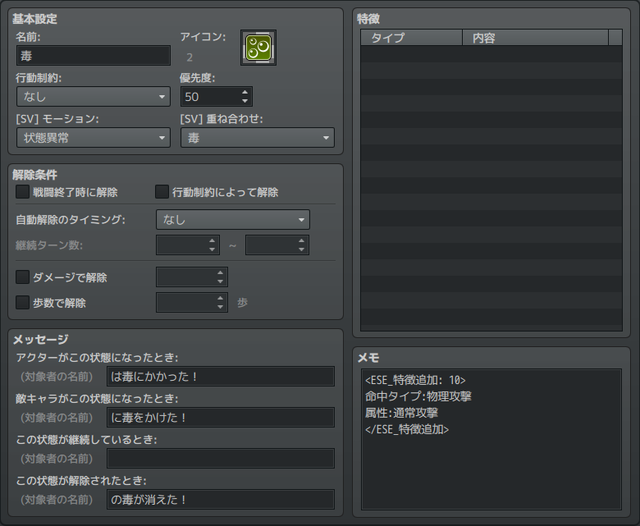Increase the 優先度 priority with the up arrow

click(245, 92)
